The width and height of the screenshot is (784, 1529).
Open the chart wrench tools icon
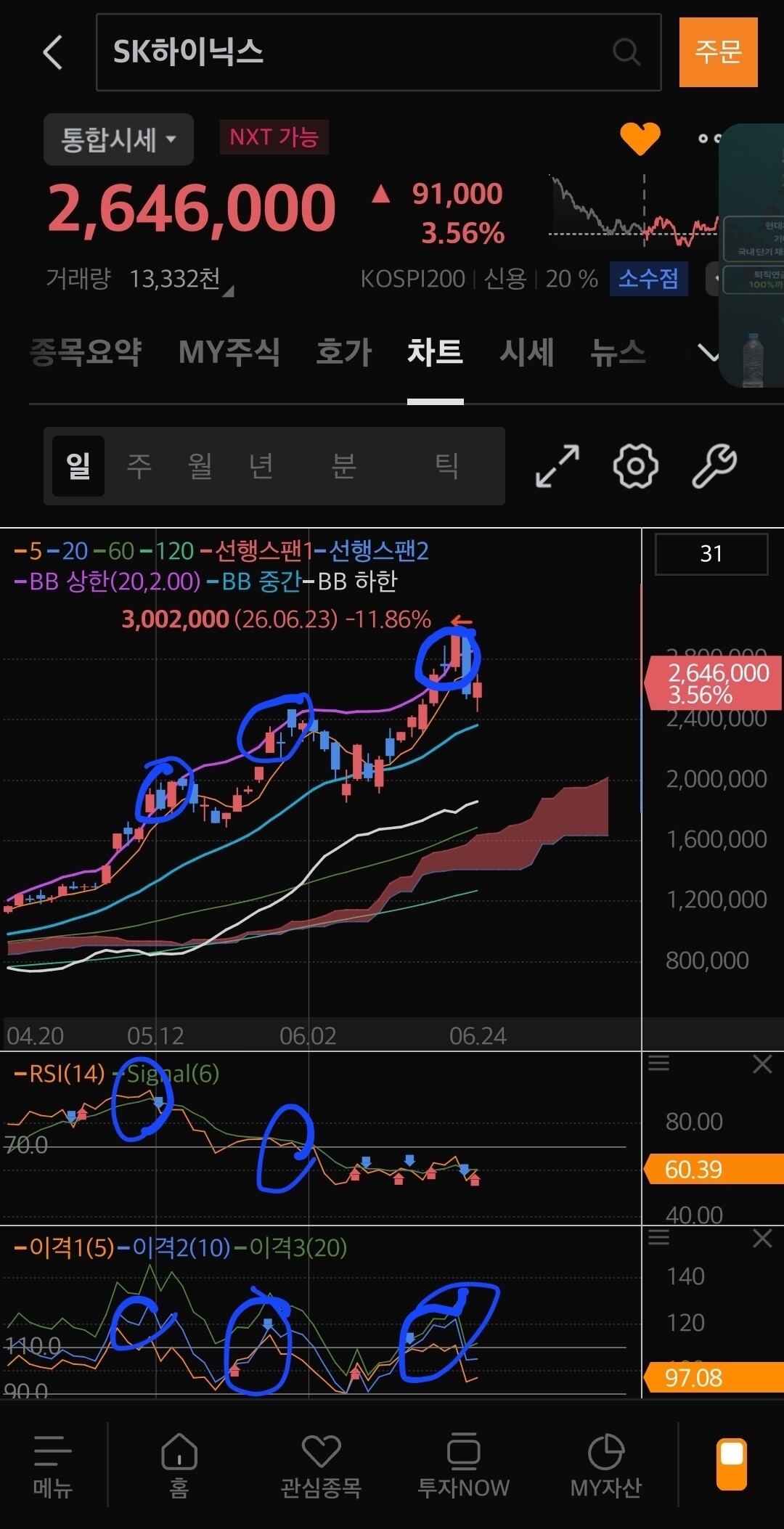(714, 466)
